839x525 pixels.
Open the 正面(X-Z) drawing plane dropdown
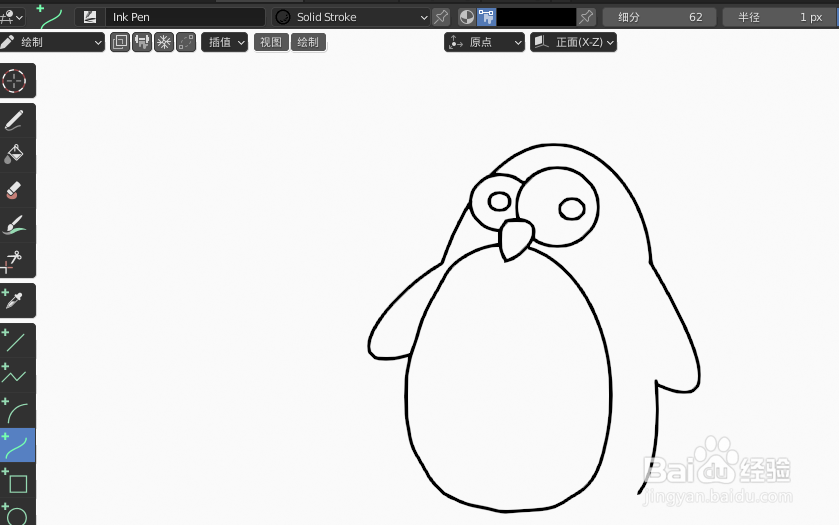(573, 42)
